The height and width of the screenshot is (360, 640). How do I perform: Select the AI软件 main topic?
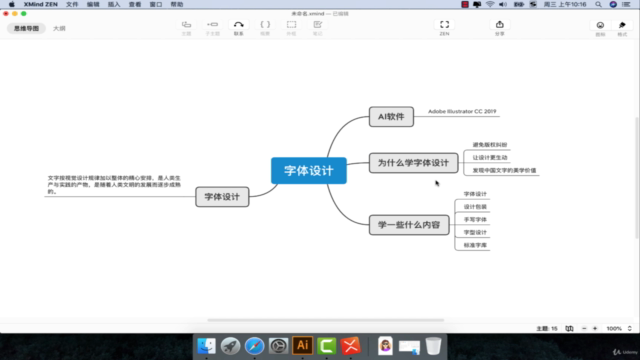[391, 117]
